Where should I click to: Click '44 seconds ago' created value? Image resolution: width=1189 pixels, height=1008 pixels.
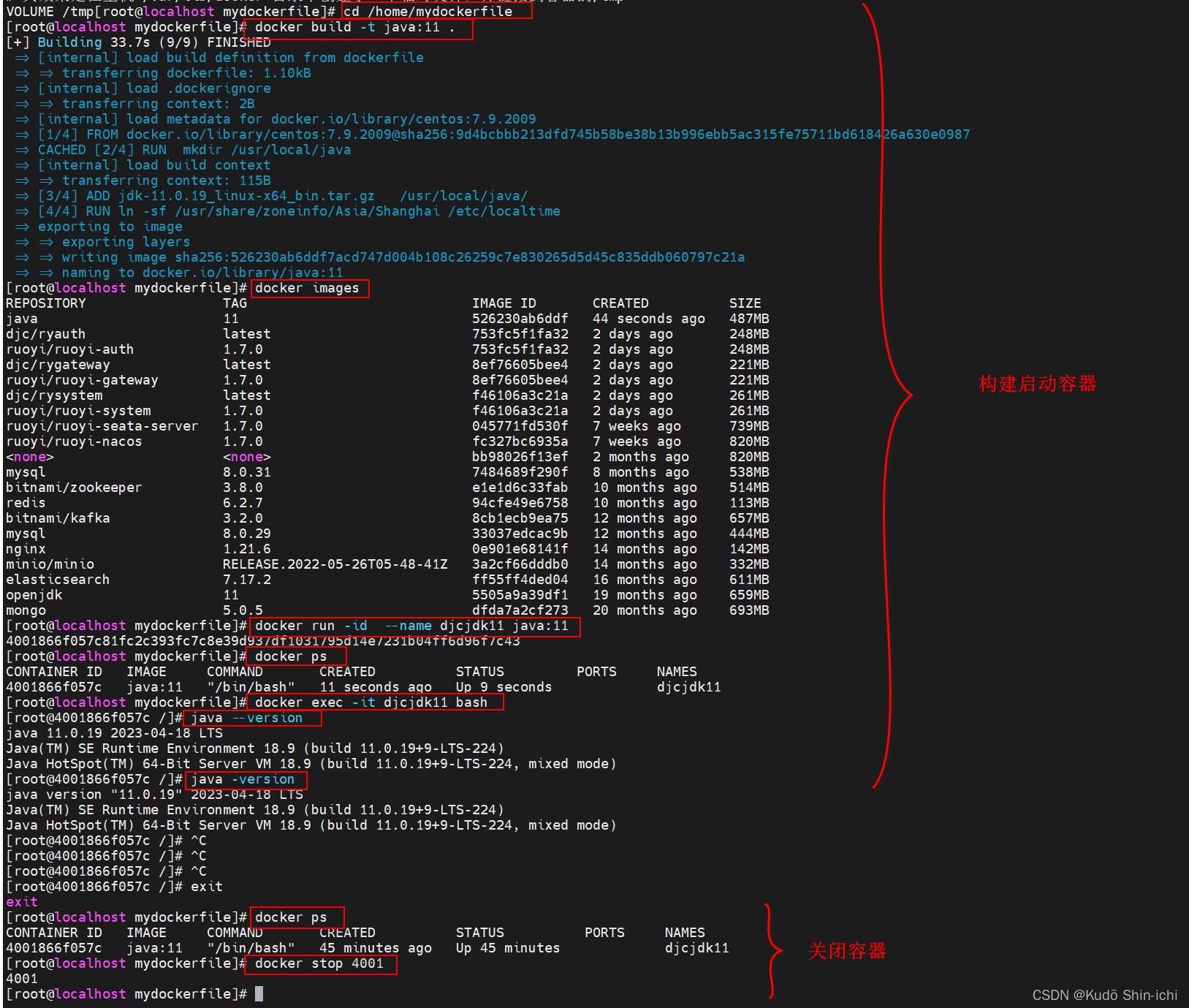click(x=649, y=319)
